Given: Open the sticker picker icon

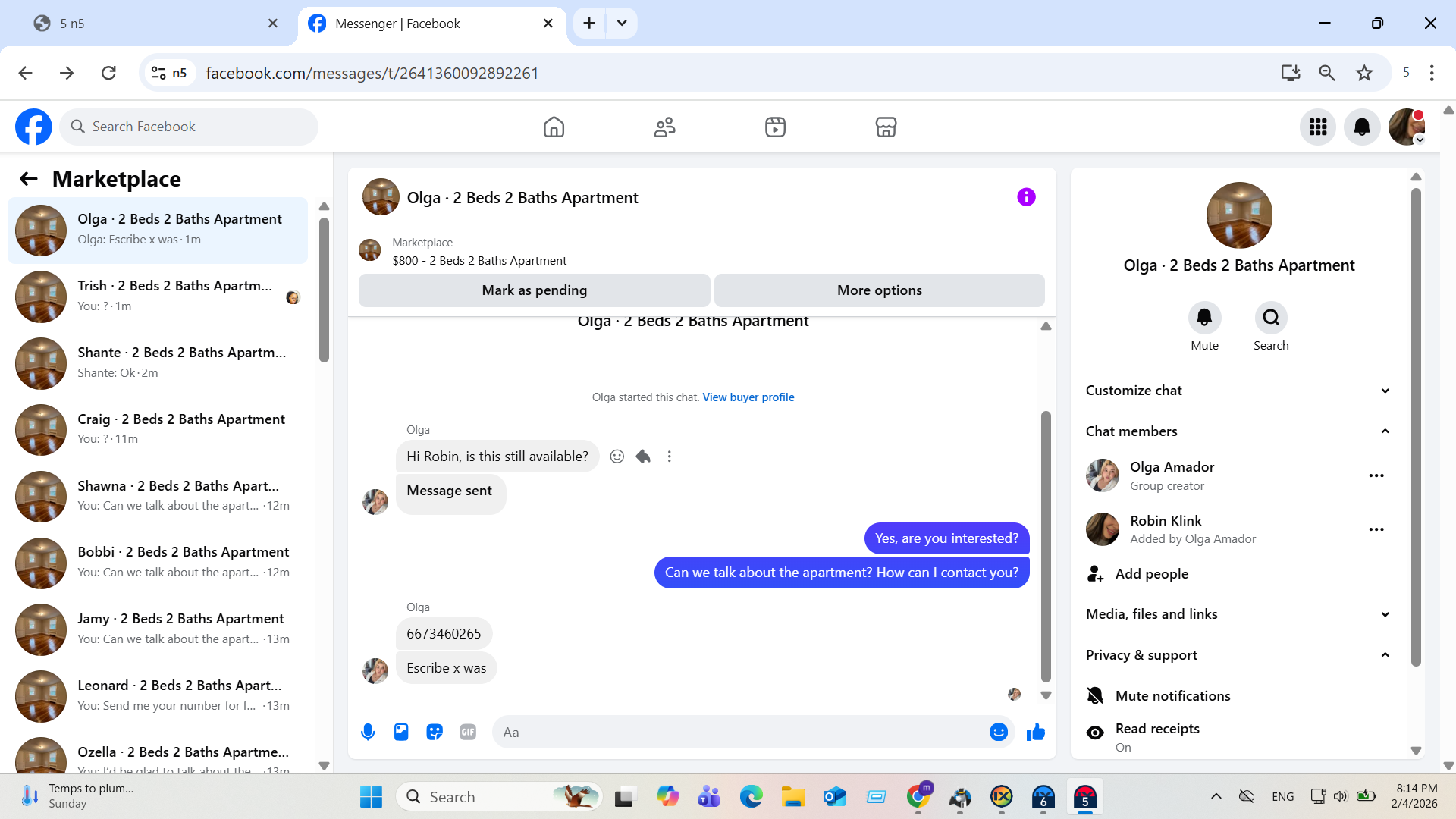Looking at the screenshot, I should [435, 732].
